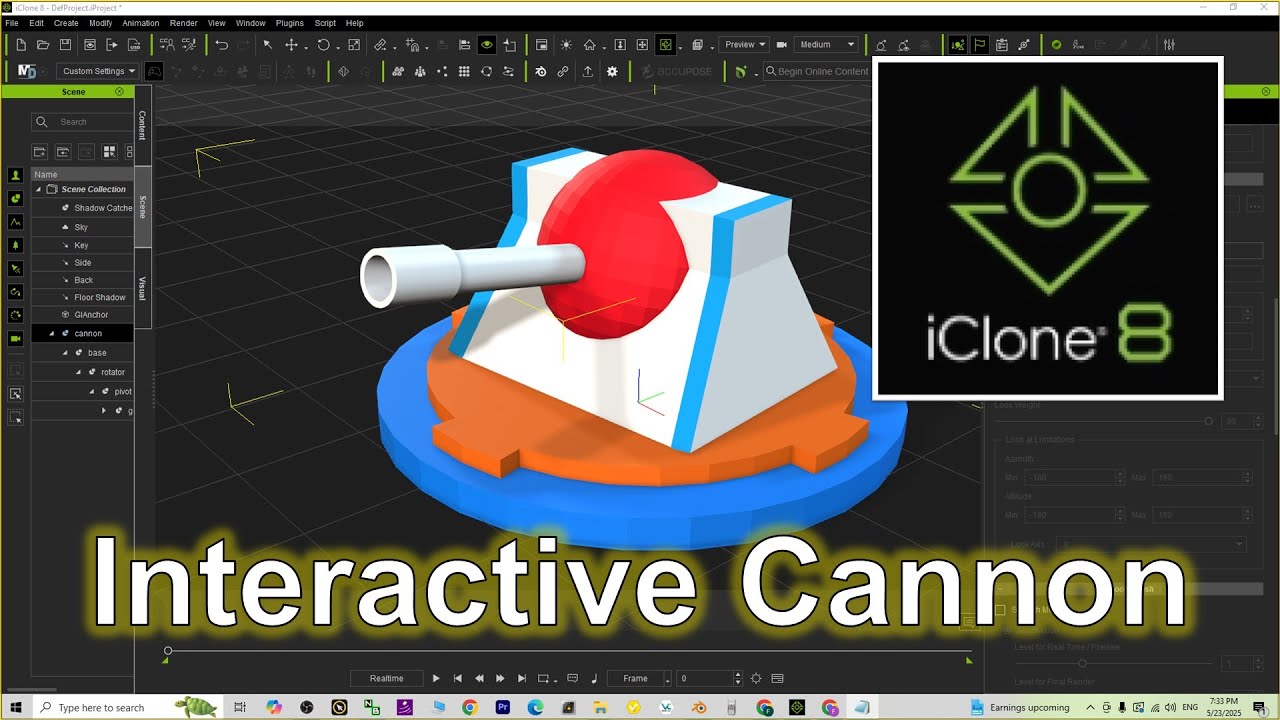Activate the Move tool

tap(292, 44)
